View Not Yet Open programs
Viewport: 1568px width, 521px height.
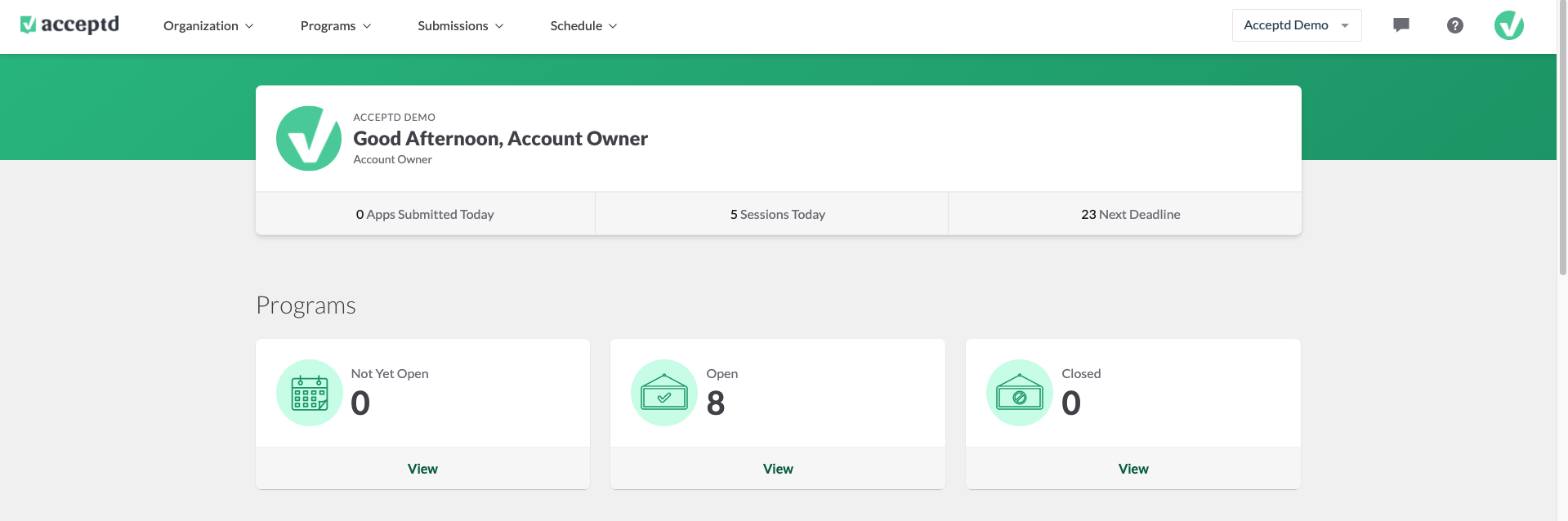pyautogui.click(x=422, y=469)
